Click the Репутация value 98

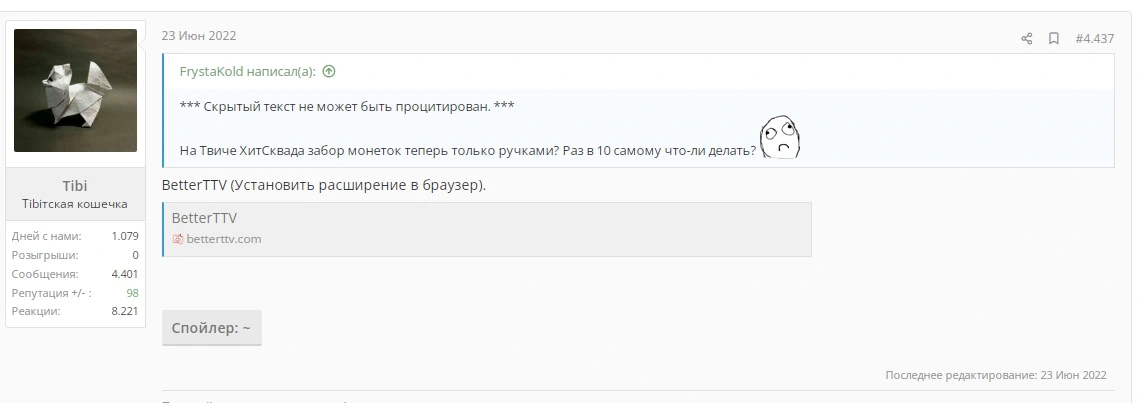pos(132,293)
